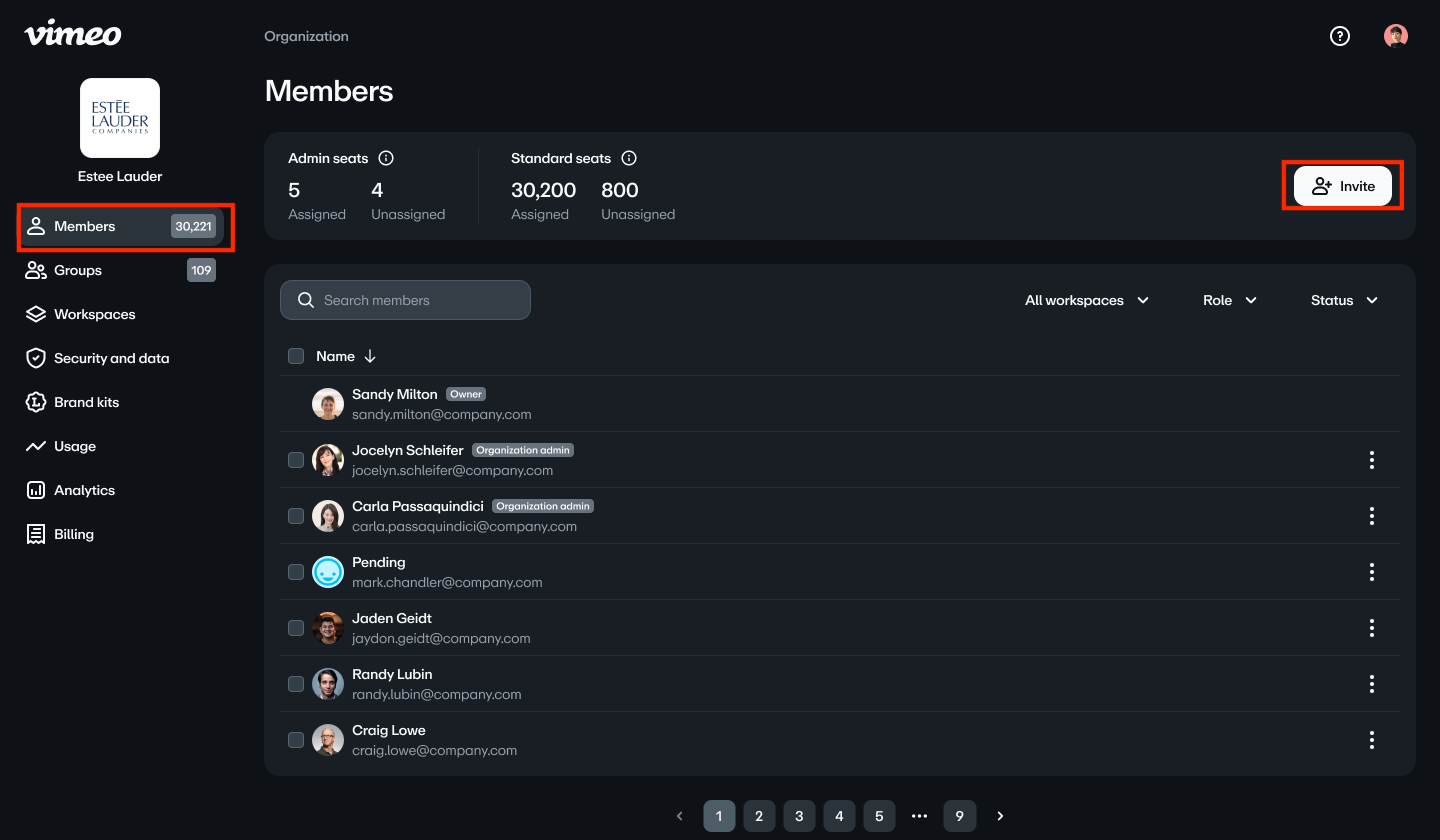Open the three-dot menu for Craig Lowe
The width and height of the screenshot is (1440, 840).
tap(1371, 740)
